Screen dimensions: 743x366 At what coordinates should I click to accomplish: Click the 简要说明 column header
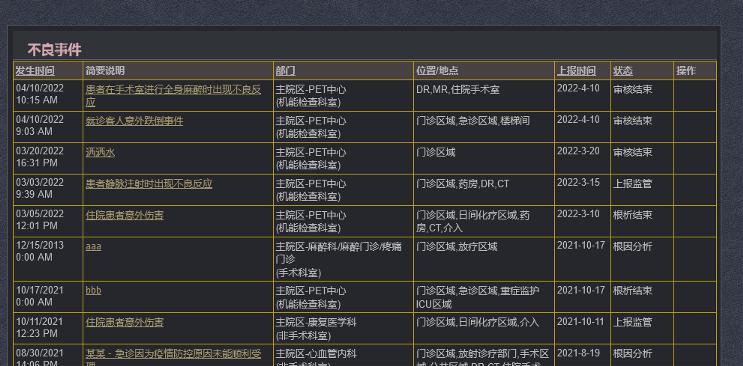105,71
